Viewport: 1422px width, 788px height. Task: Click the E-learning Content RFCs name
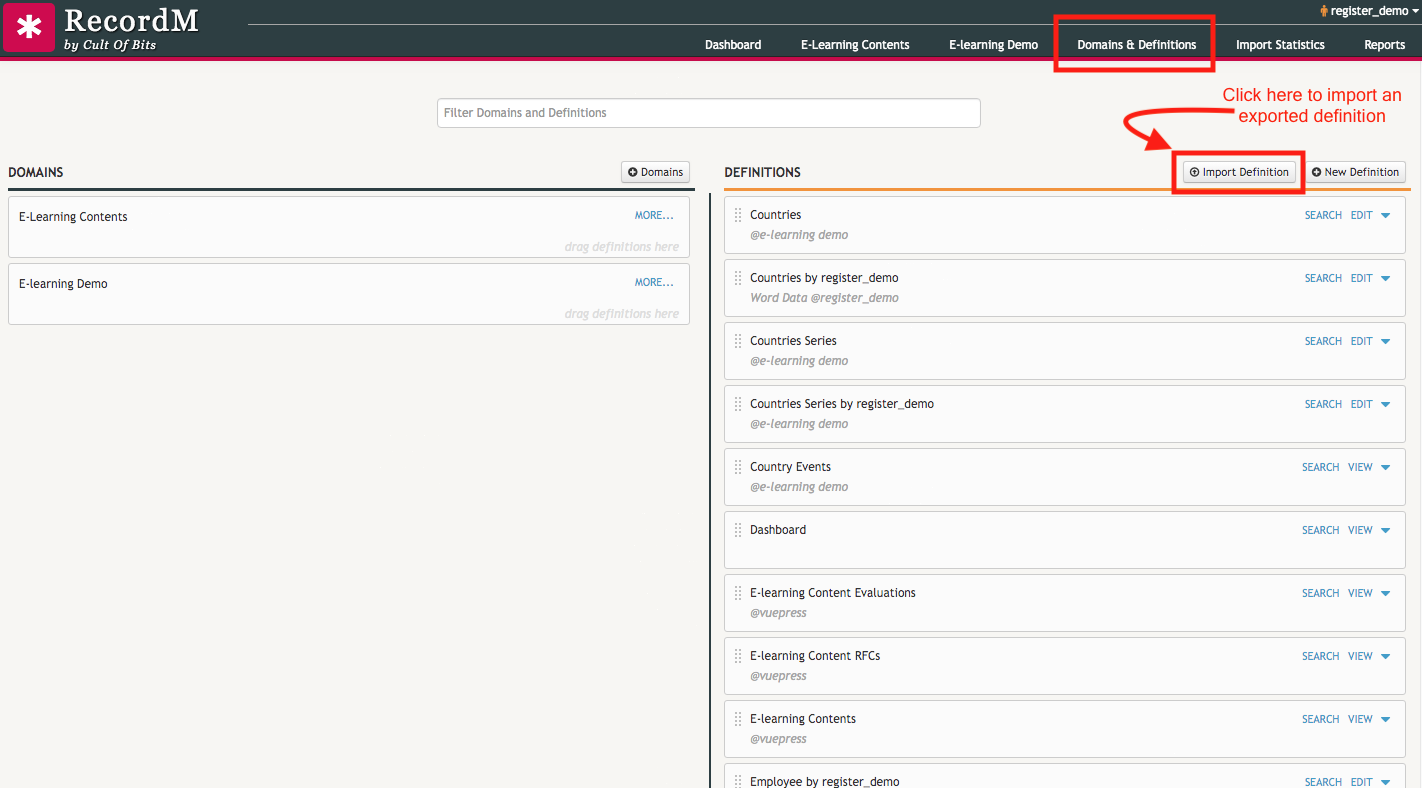tap(815, 656)
